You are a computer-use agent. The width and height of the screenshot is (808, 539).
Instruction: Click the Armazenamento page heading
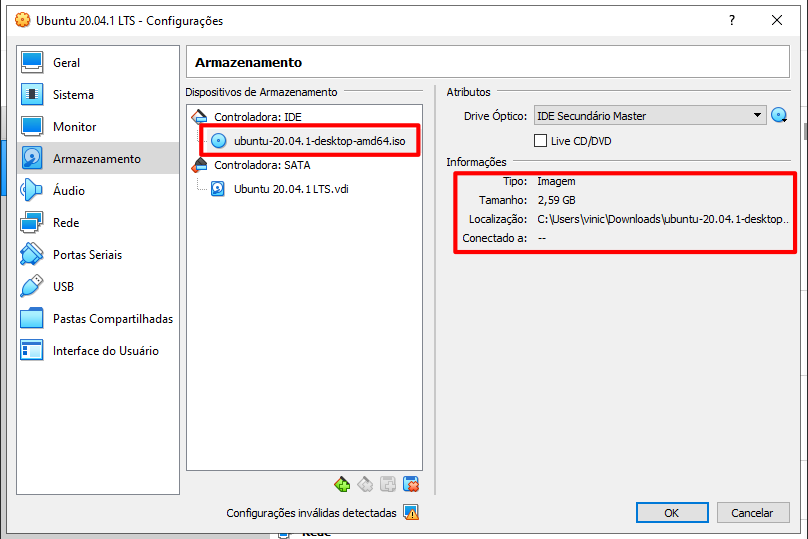[x=248, y=62]
